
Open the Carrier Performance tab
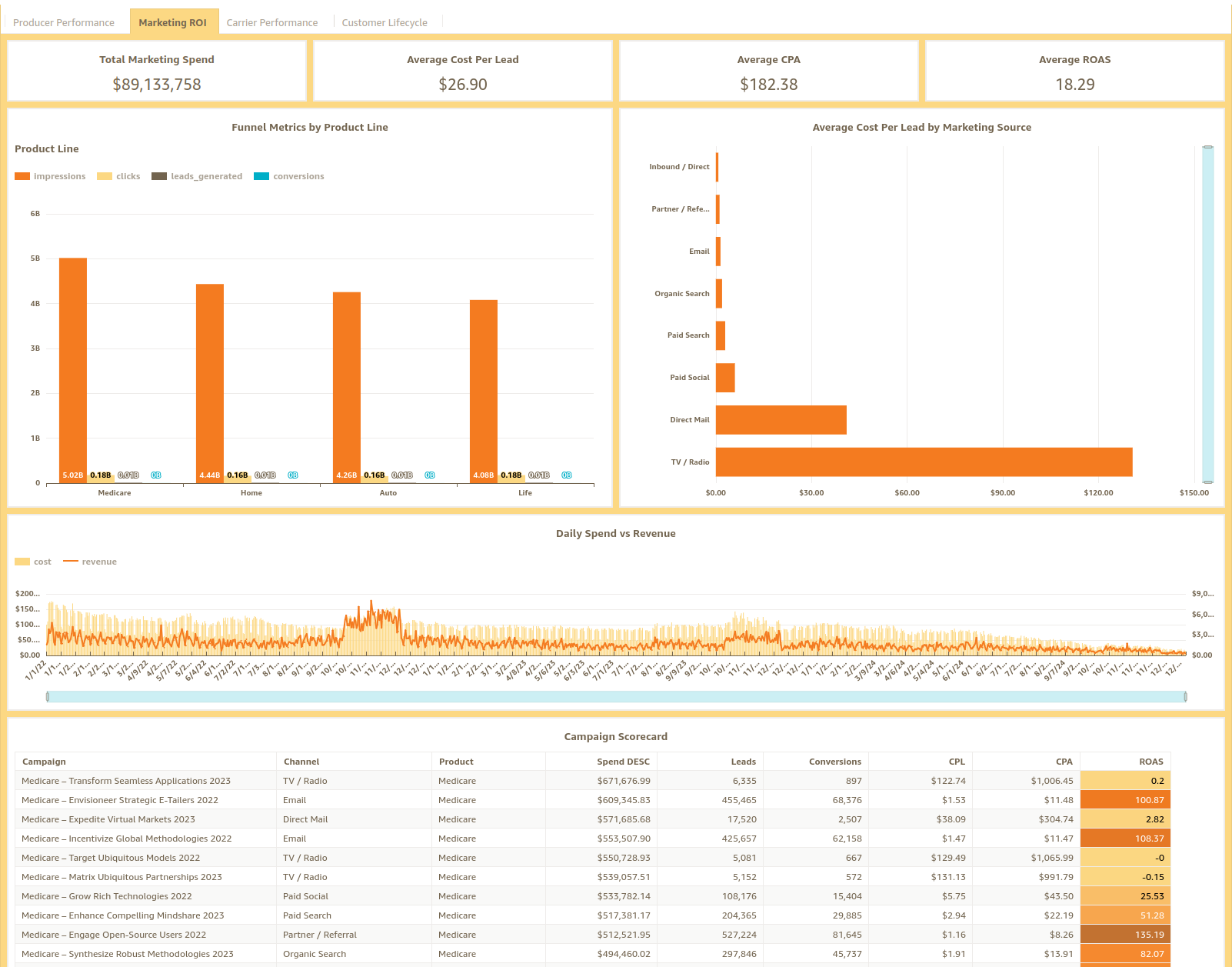point(272,22)
